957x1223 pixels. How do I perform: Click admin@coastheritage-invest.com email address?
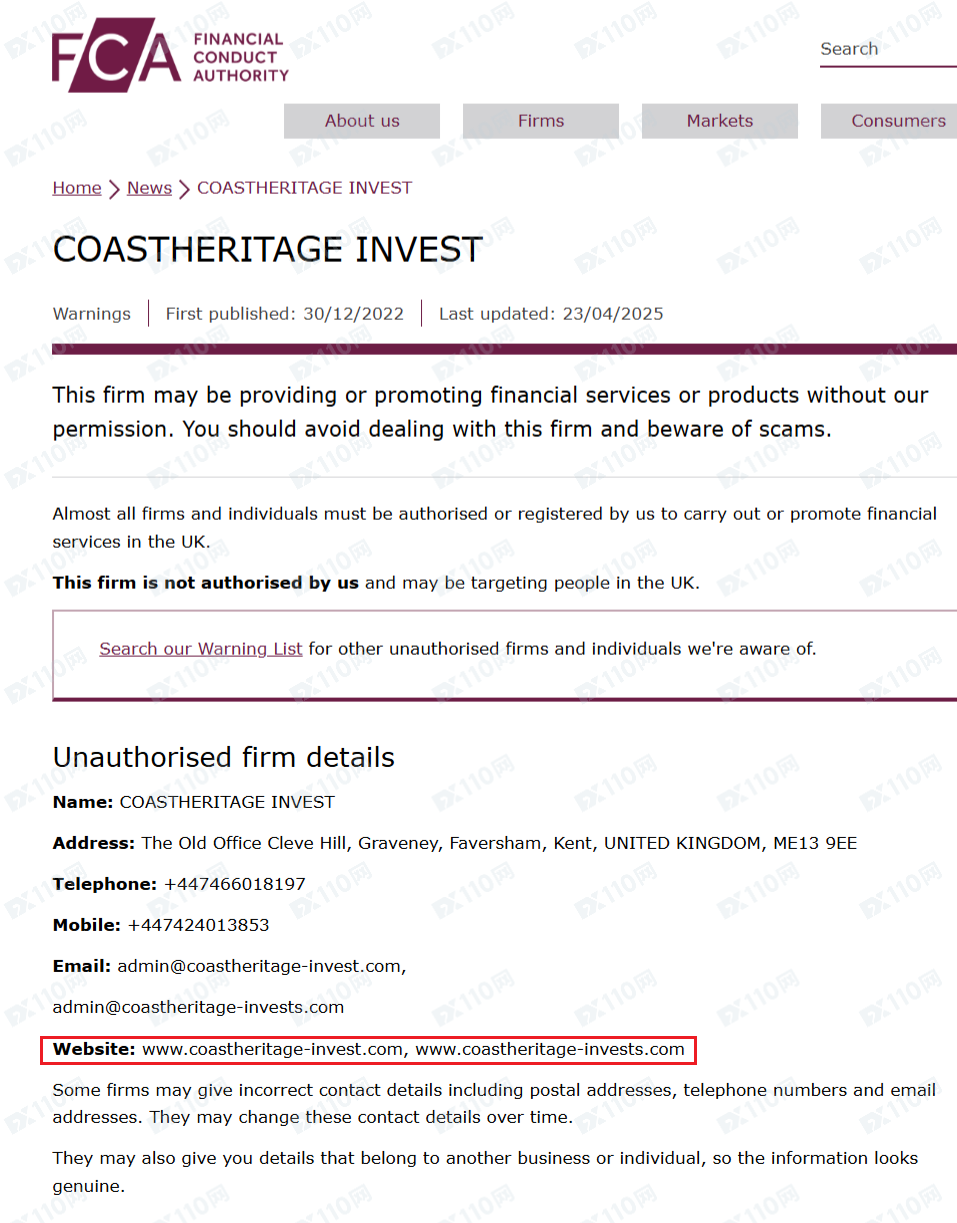click(x=260, y=967)
